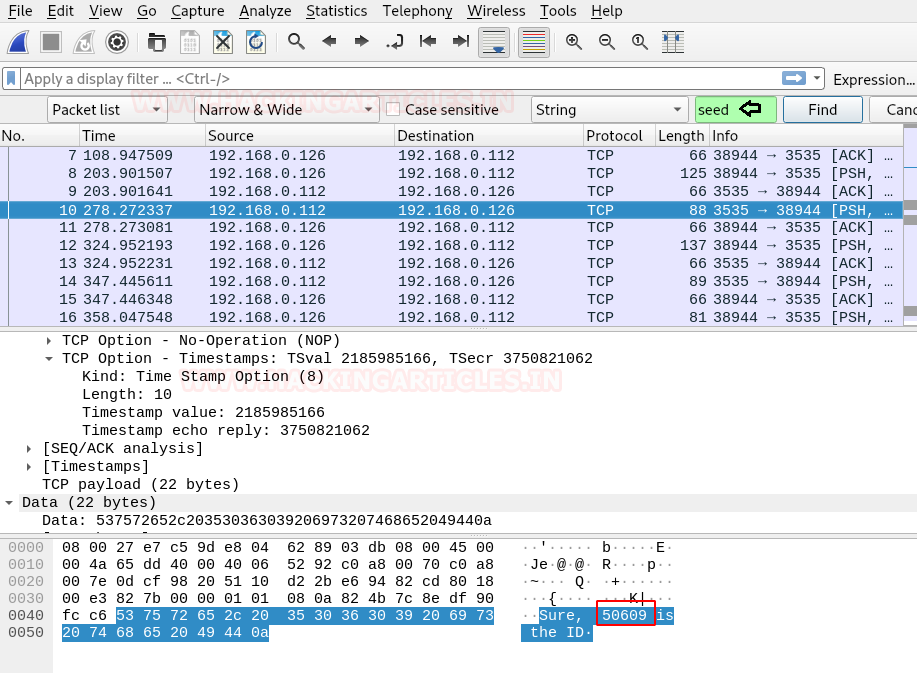The height and width of the screenshot is (673, 917).
Task: Sort by the Protocol column header
Action: tap(619, 136)
